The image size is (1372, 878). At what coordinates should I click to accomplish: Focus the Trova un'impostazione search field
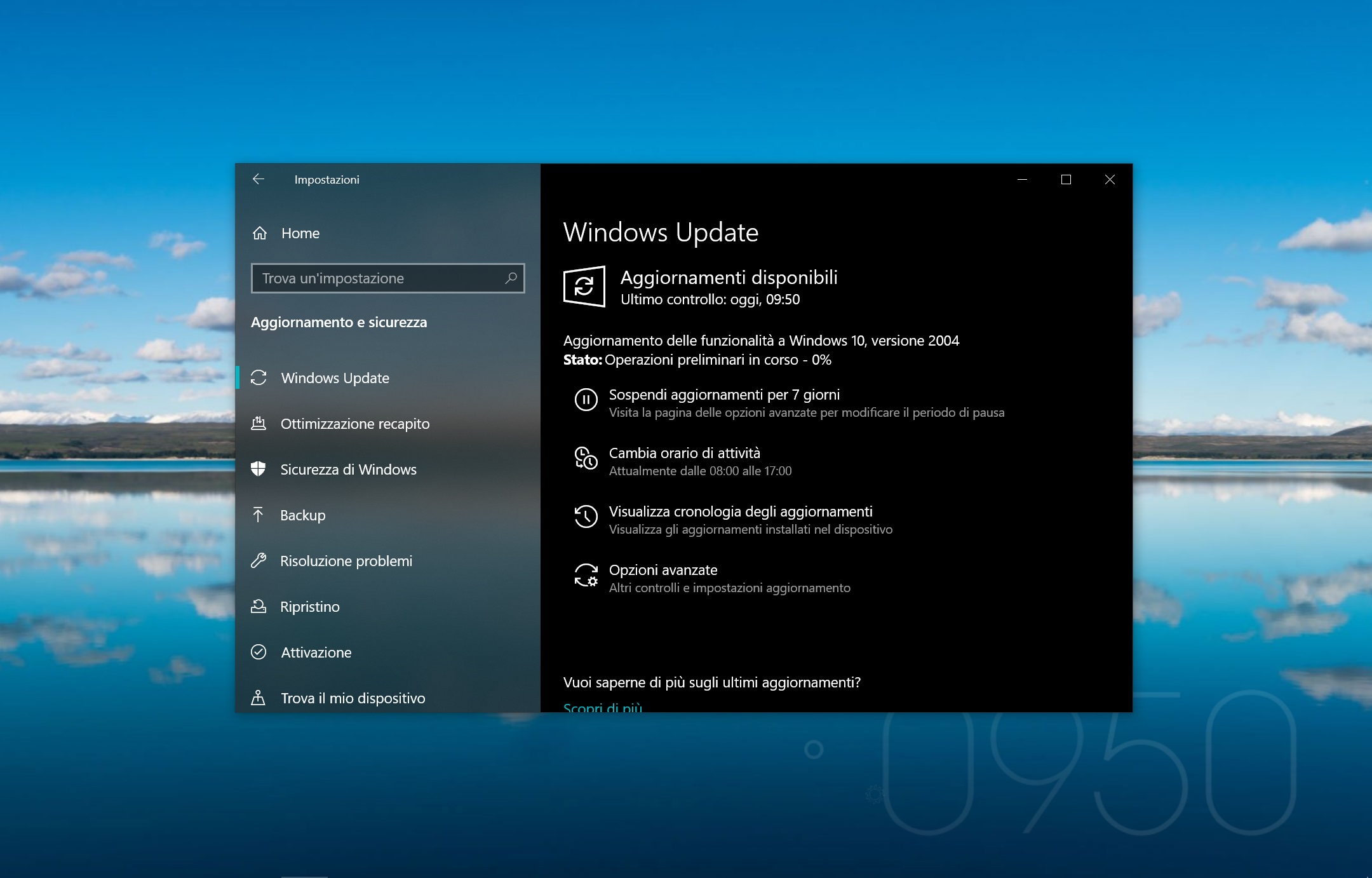(x=388, y=278)
